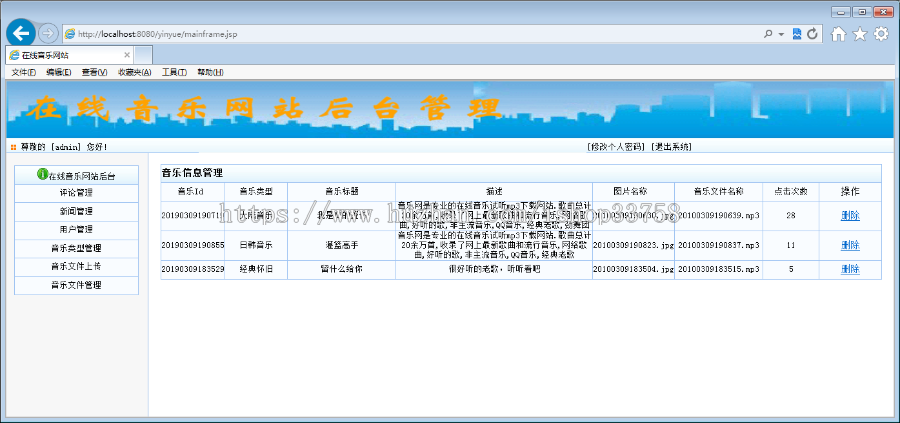Screen dimensions: 900x423
Task: Open the 帮助(H) menu
Action: pyautogui.click(x=210, y=72)
